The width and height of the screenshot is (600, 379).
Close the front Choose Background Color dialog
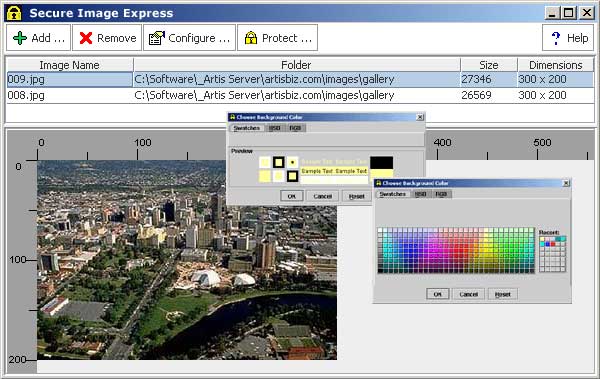(x=566, y=183)
